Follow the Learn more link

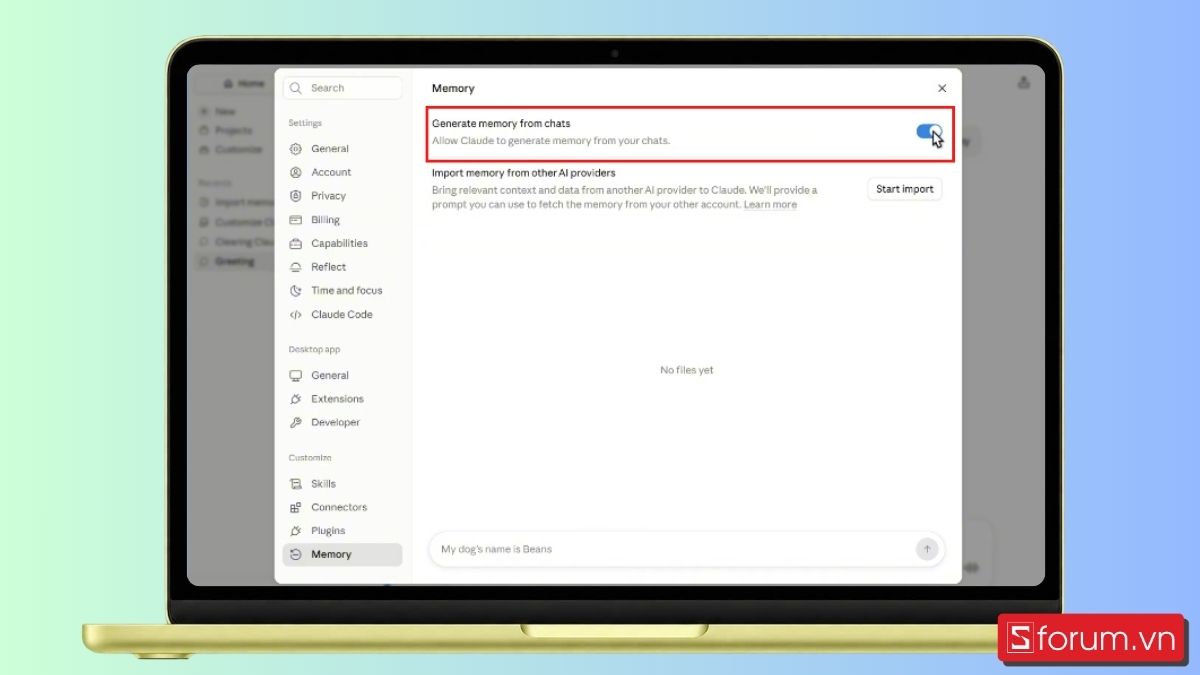770,204
